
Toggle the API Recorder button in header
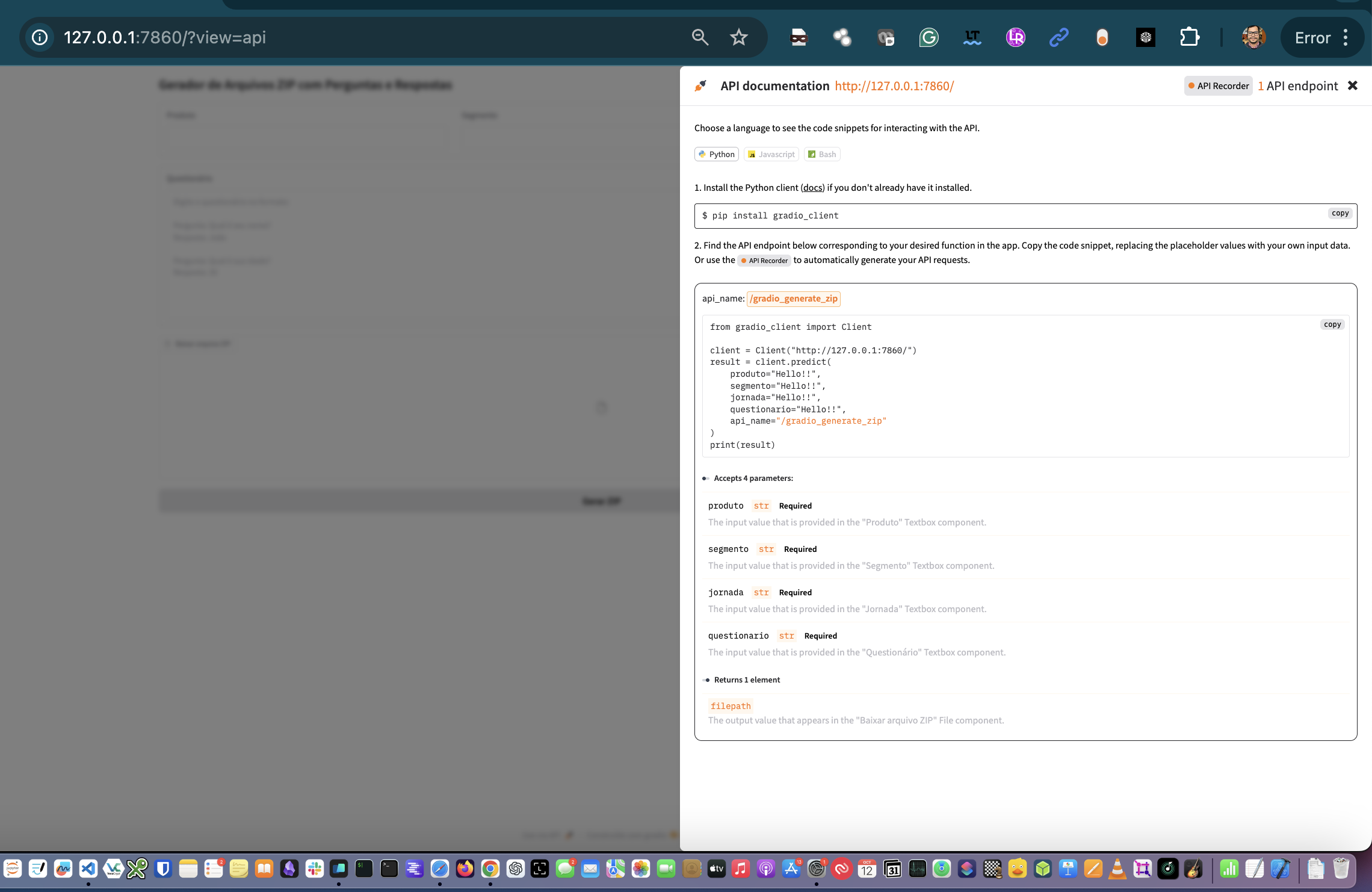[x=1218, y=86]
